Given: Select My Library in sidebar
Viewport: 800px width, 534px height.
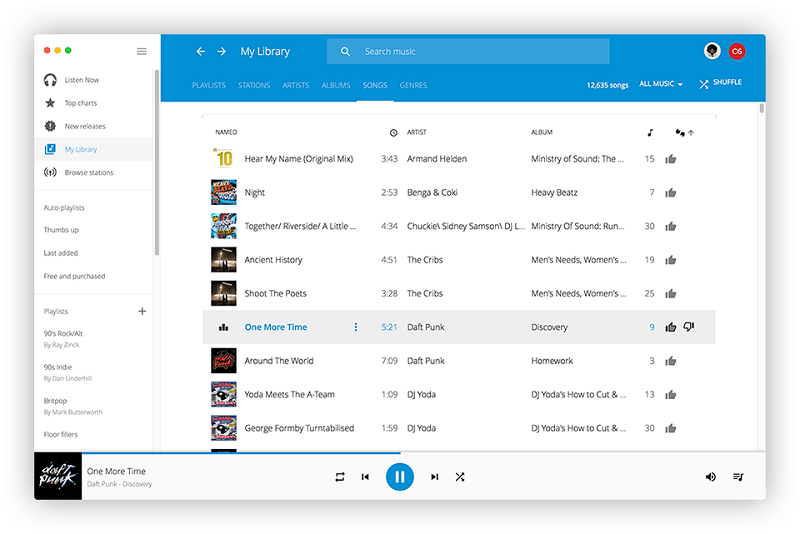Looking at the screenshot, I should click(x=93, y=149).
